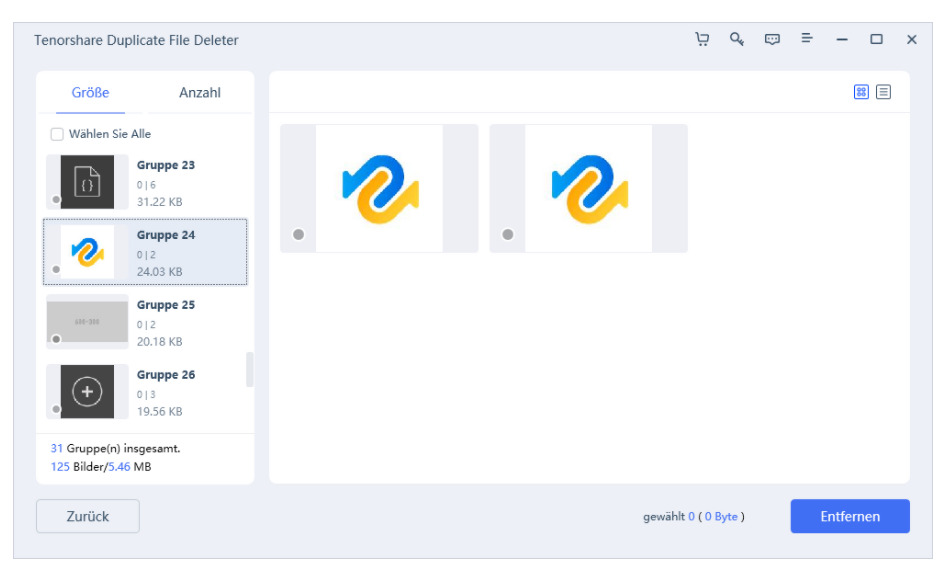This screenshot has height=583, width=947.
Task: Select the Gruppe 26 label
Action: pos(165,375)
